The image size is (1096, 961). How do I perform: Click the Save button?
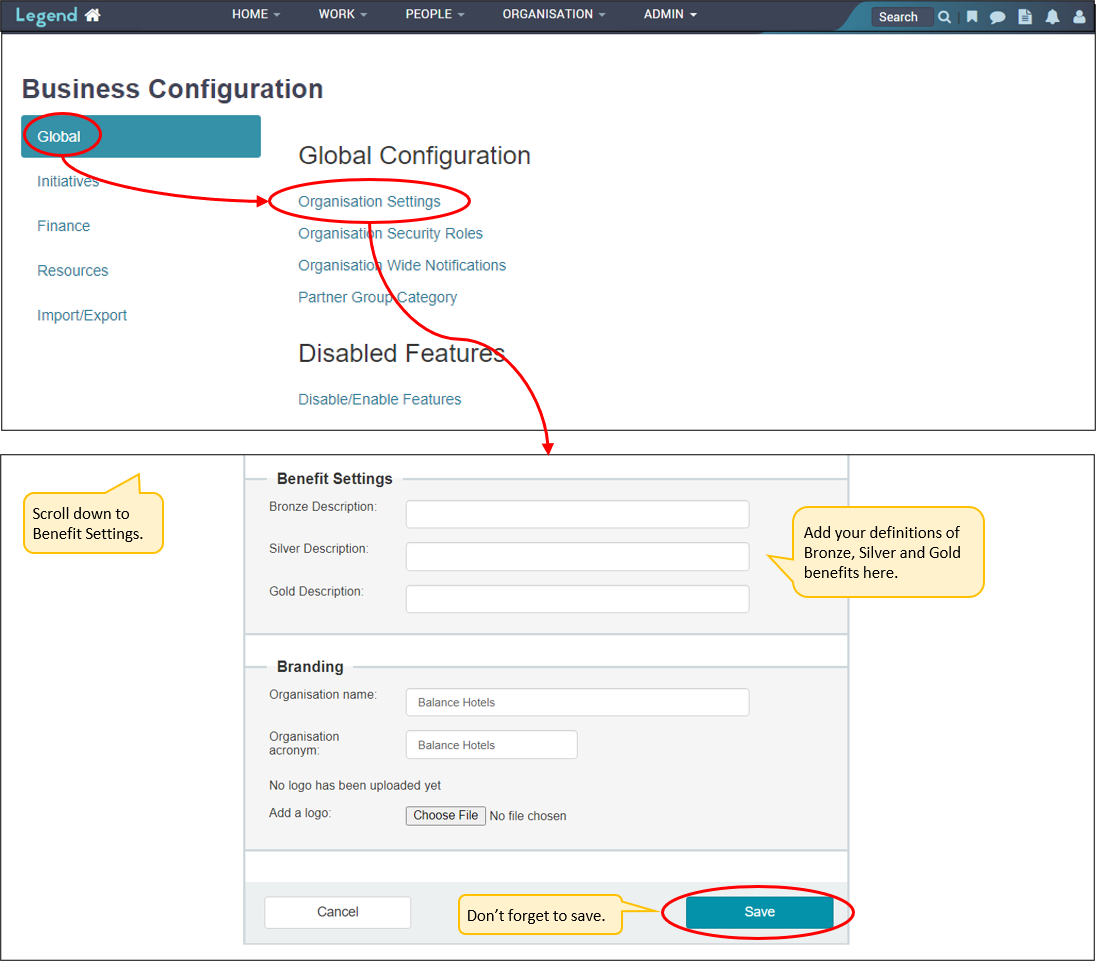[759, 912]
